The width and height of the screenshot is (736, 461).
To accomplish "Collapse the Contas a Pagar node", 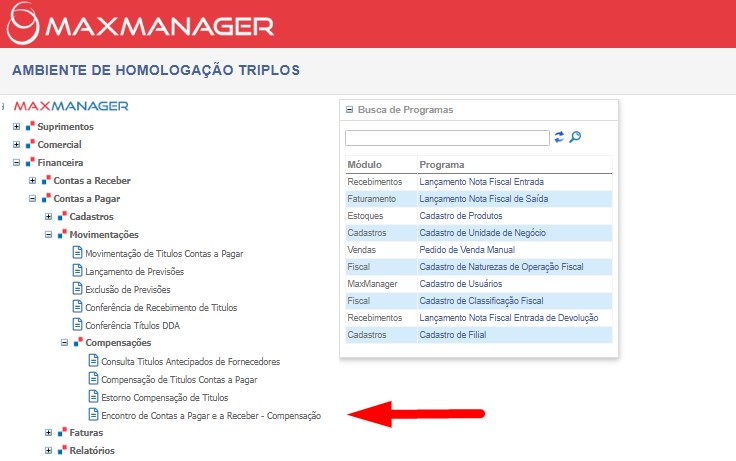I will [x=32, y=199].
